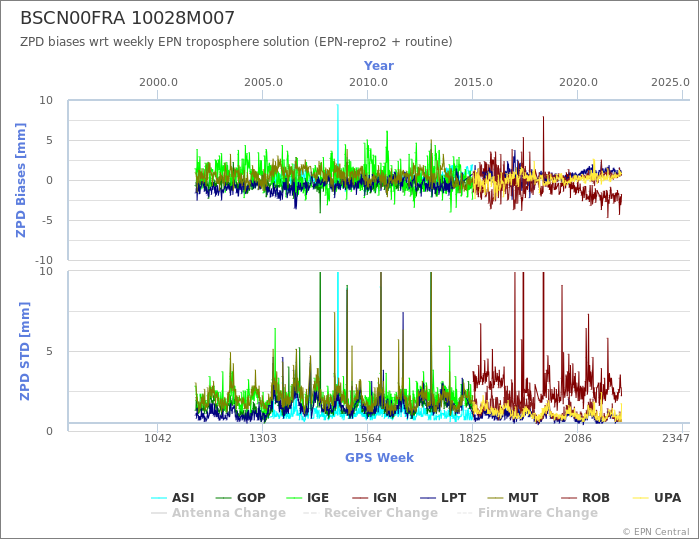700x540 pixels.
Task: Toggle the UPA legend entry
Action: [x=657, y=498]
